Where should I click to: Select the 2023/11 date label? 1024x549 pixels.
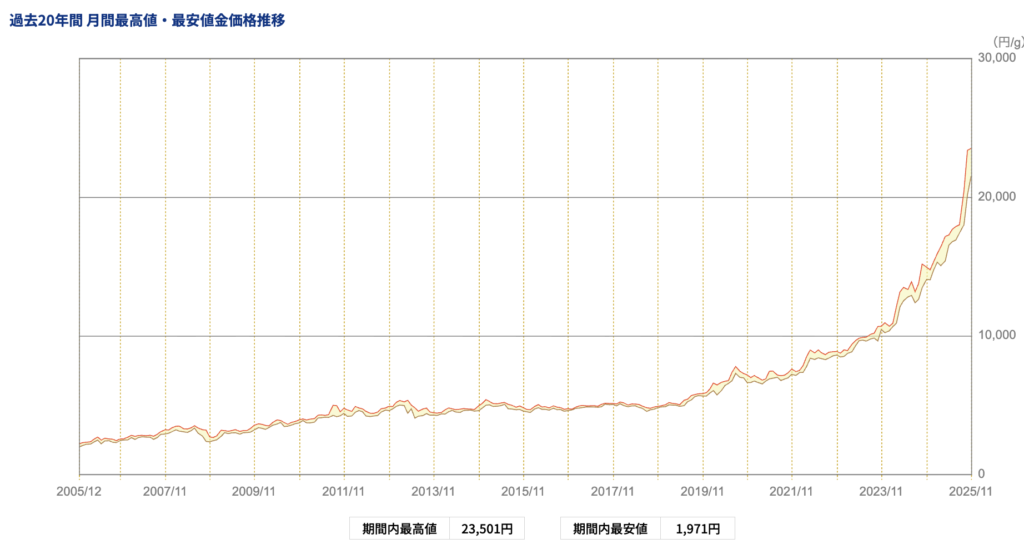(881, 491)
